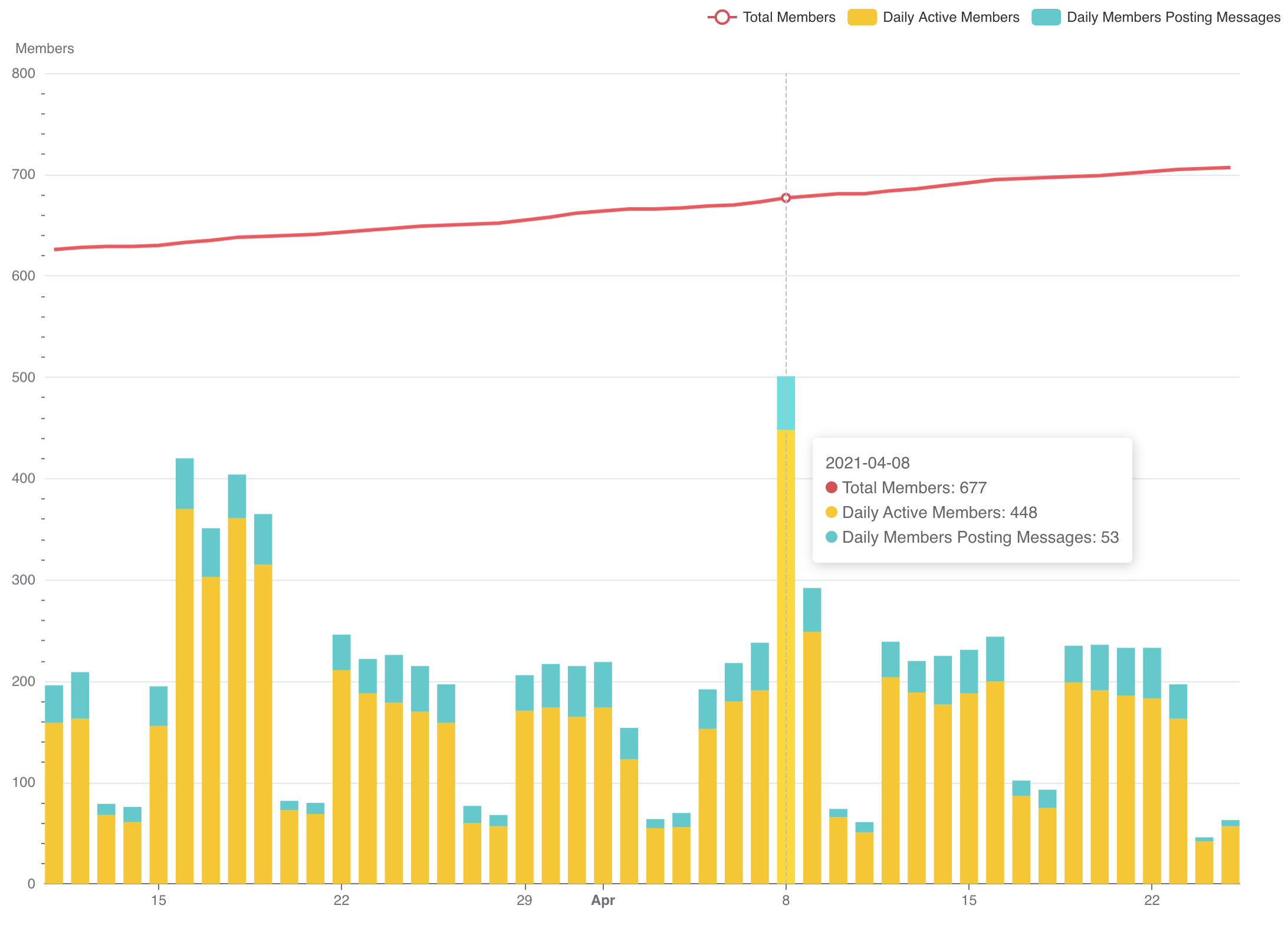Expand details for the Daily Active Members: 448 row
Screen dimensions: 1288x925
click(x=940, y=513)
